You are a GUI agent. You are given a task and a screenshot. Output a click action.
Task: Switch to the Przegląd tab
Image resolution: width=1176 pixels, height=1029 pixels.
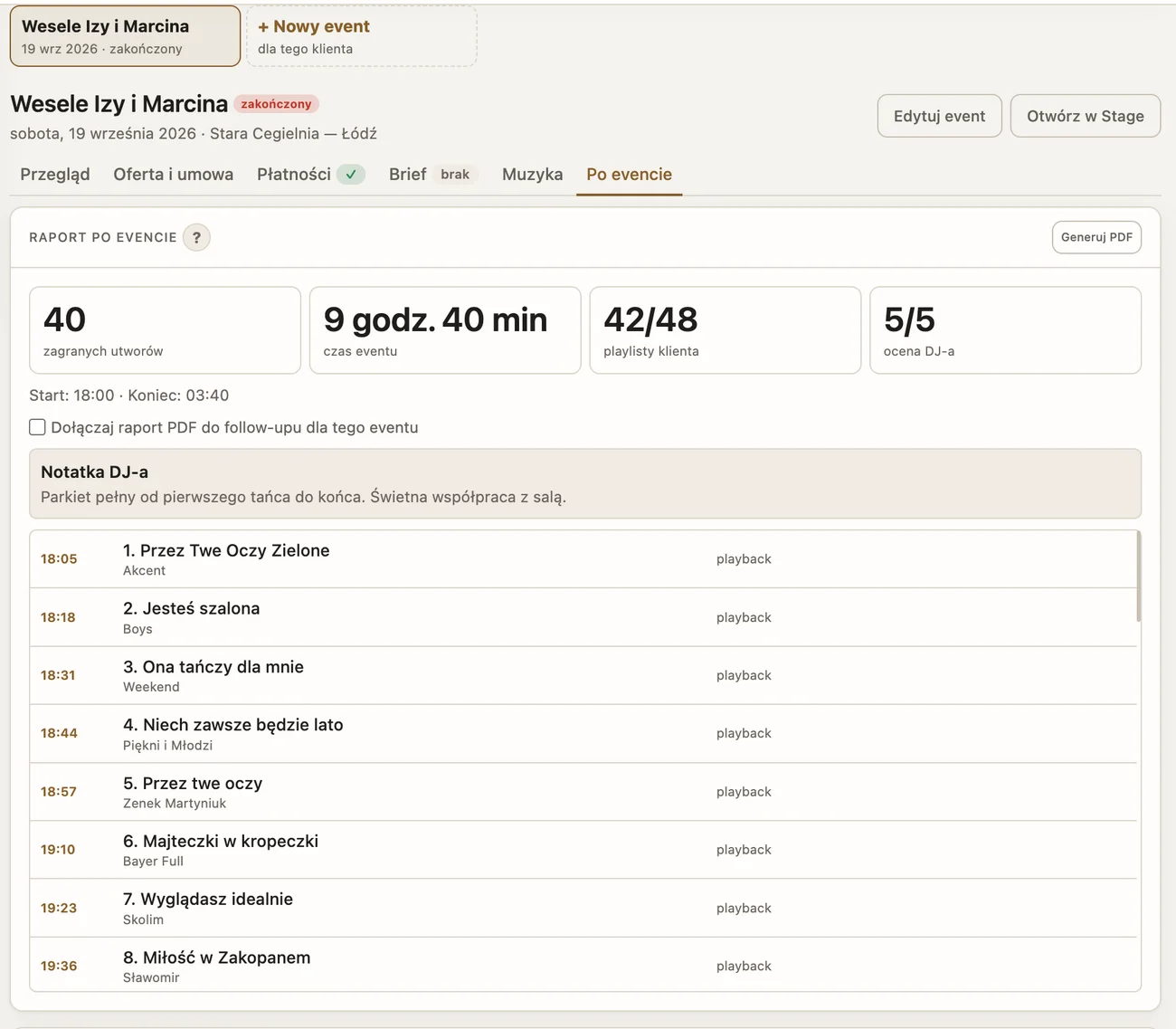[x=55, y=175]
